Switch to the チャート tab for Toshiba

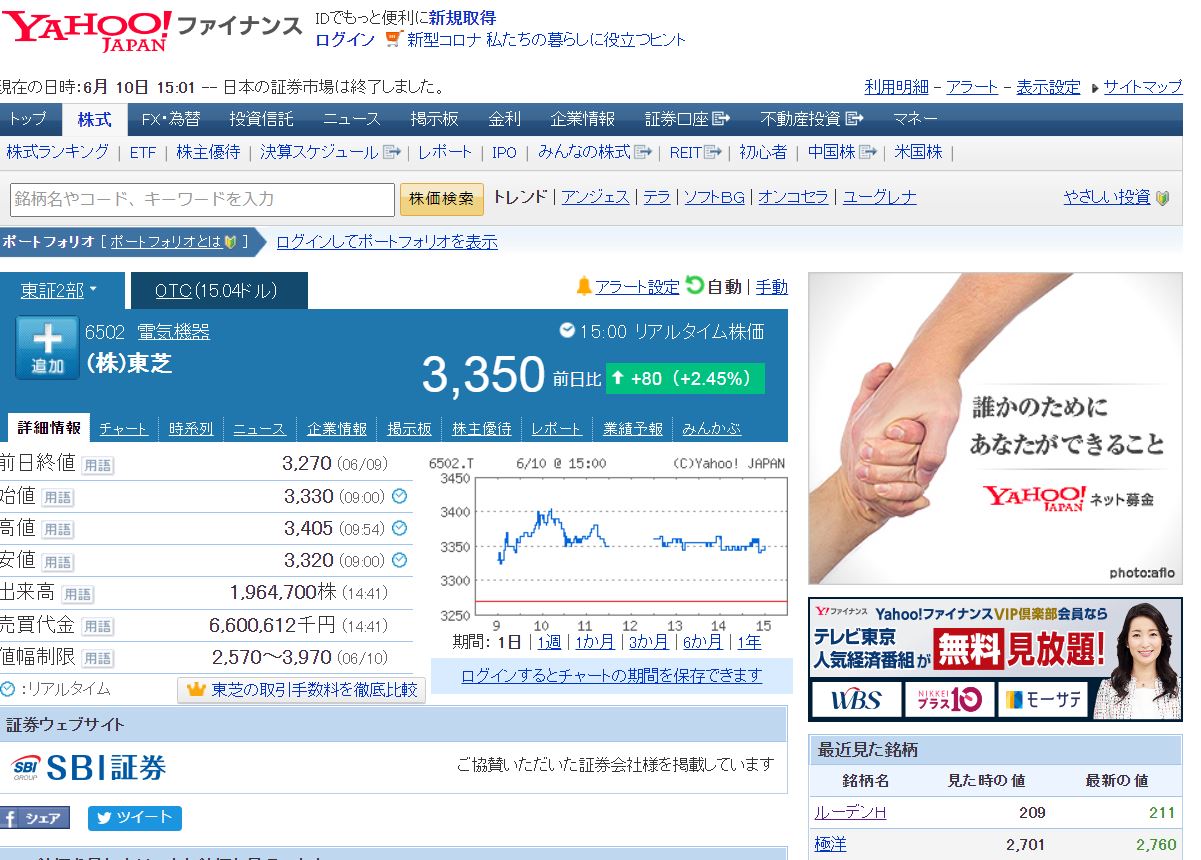(123, 427)
